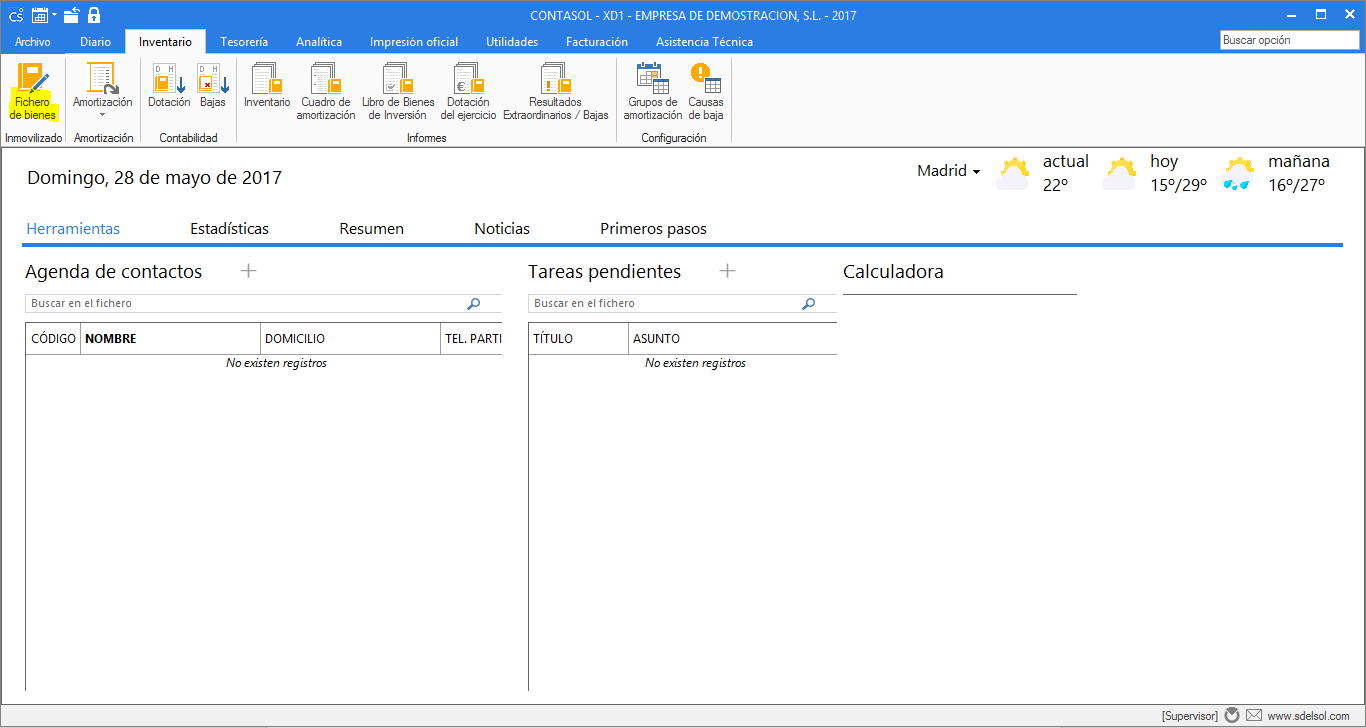Add a pending task with the plus icon
This screenshot has height=728, width=1366.
pos(728,271)
